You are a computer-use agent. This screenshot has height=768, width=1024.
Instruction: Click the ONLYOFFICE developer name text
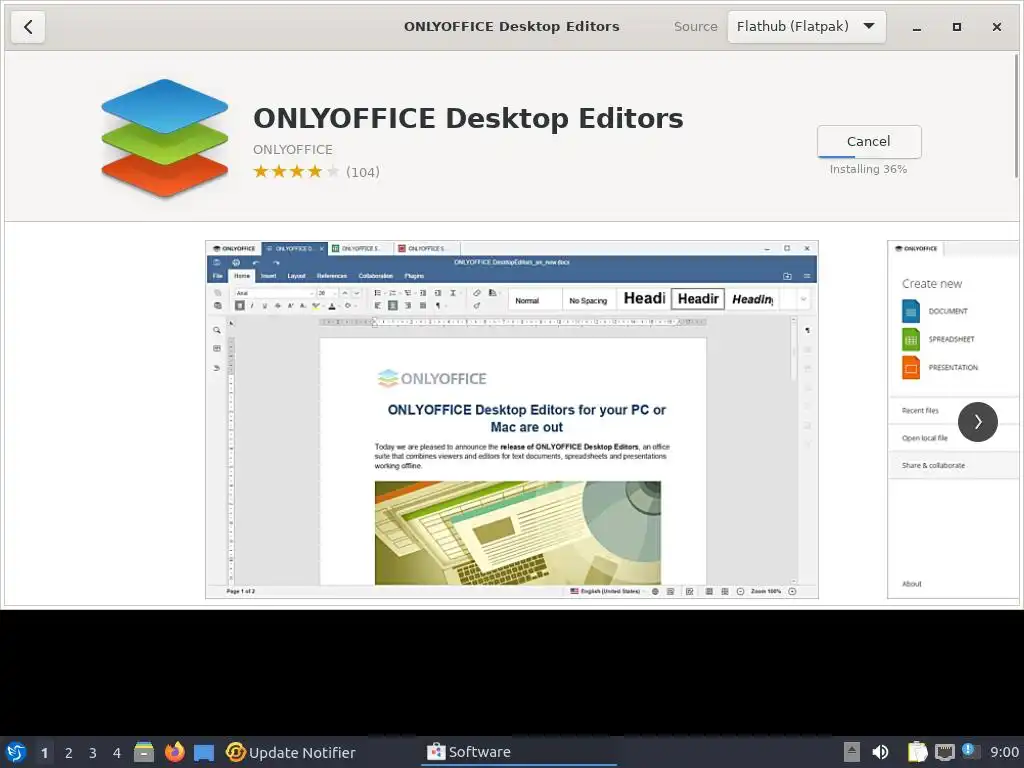(293, 150)
